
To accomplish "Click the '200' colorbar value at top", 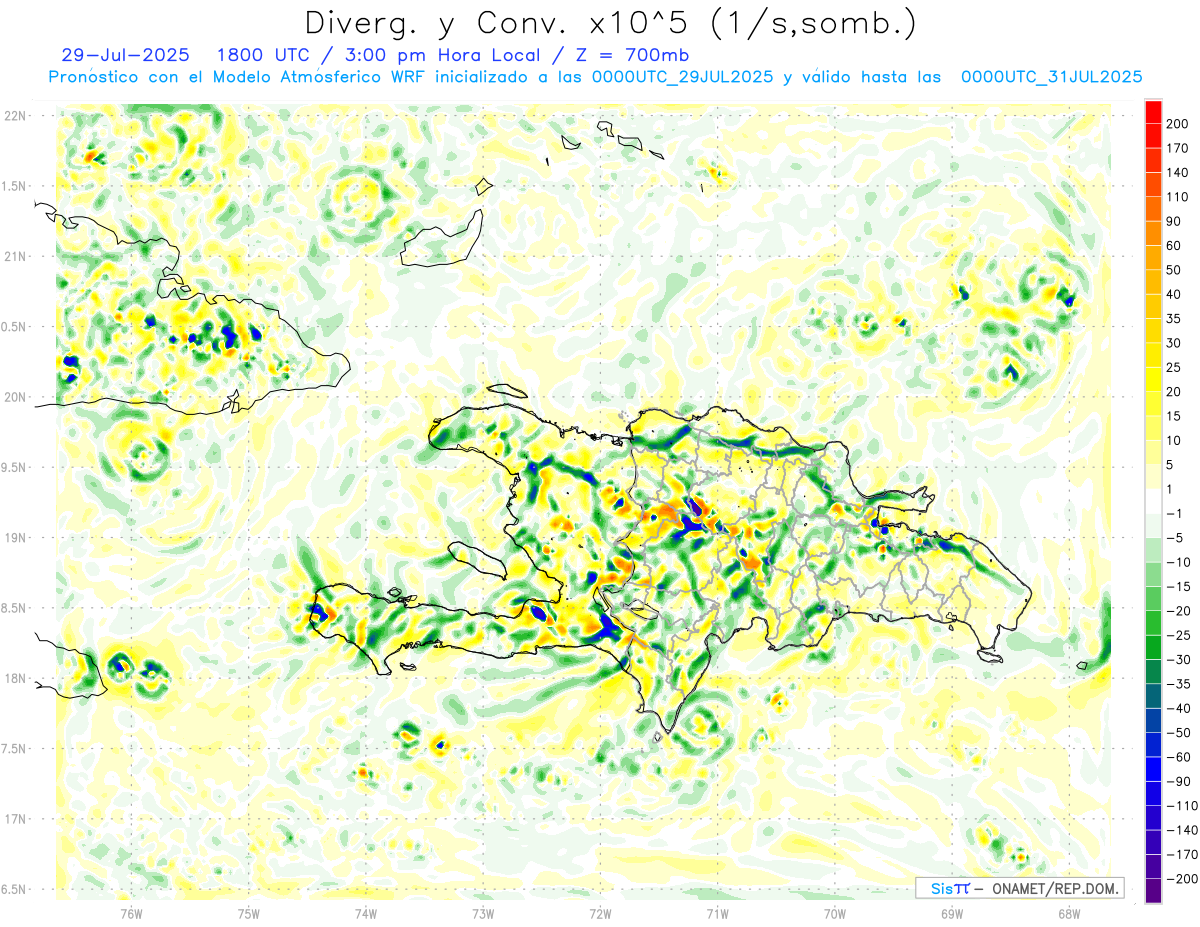I will [1178, 123].
